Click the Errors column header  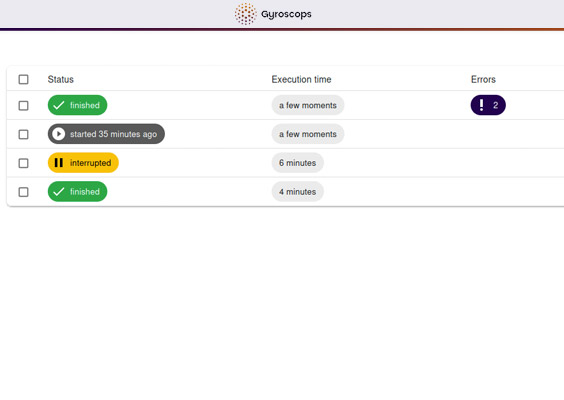click(483, 79)
